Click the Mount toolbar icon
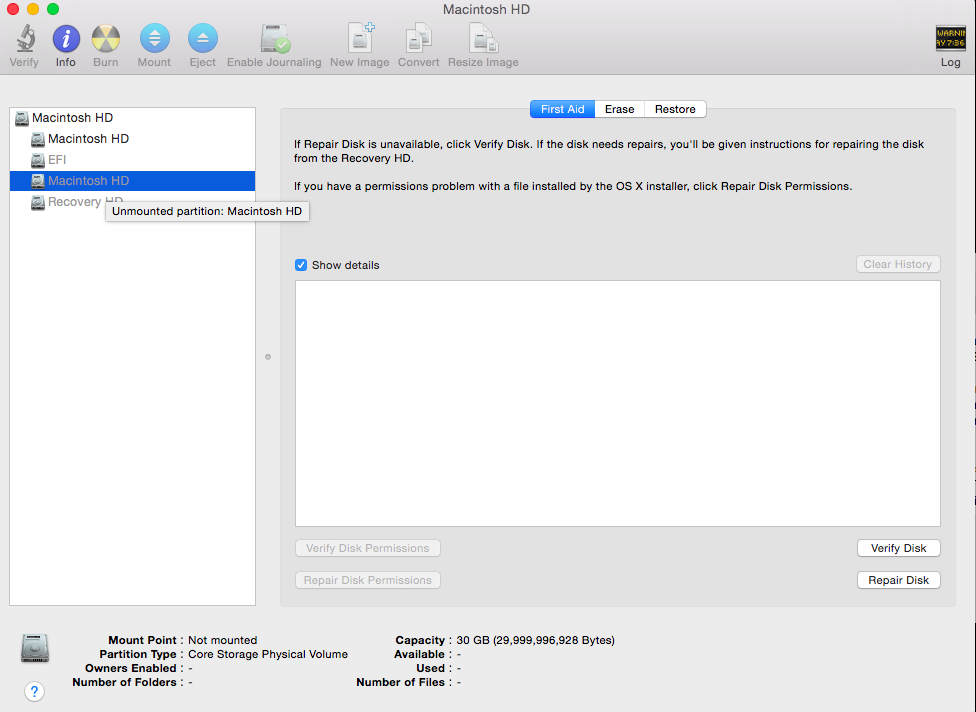The image size is (976, 712). (154, 39)
